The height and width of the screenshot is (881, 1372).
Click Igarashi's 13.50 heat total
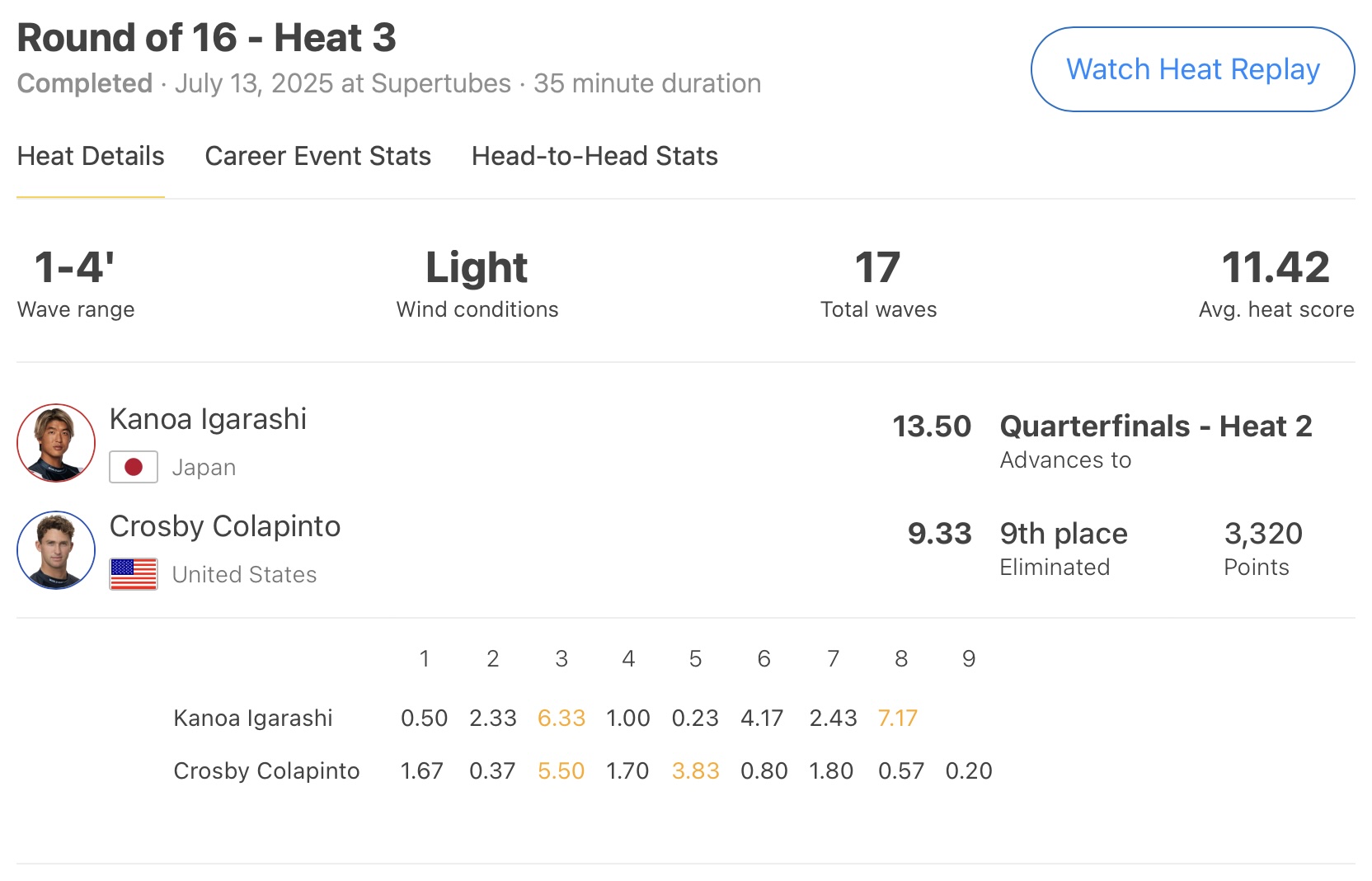pyautogui.click(x=932, y=426)
